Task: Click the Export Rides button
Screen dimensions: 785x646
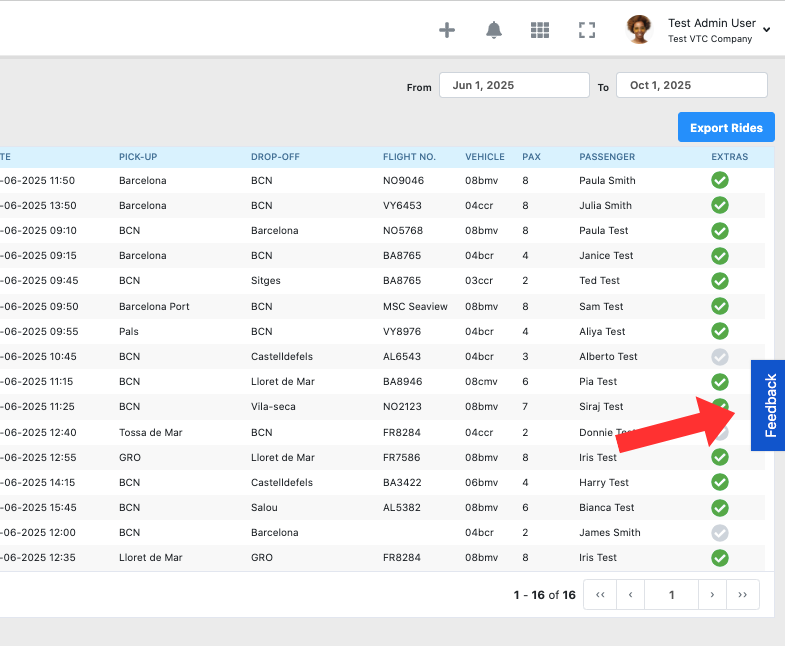Action: tap(726, 127)
